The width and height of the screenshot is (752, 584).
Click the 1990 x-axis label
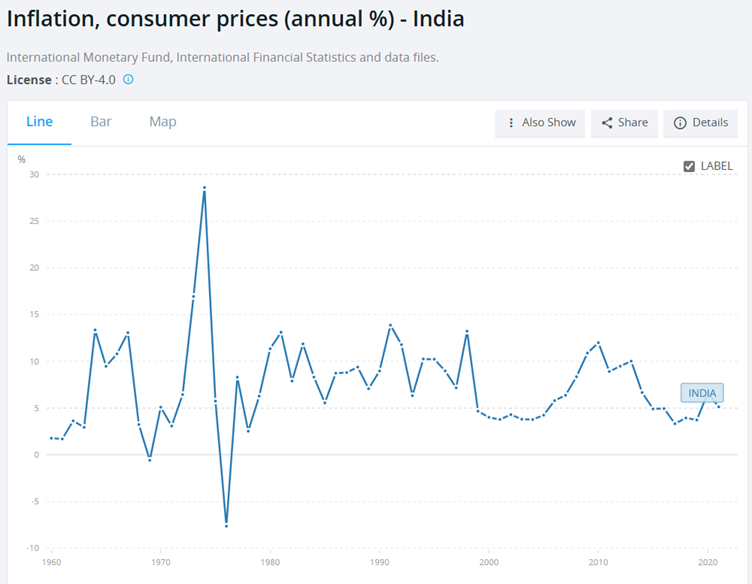click(380, 562)
